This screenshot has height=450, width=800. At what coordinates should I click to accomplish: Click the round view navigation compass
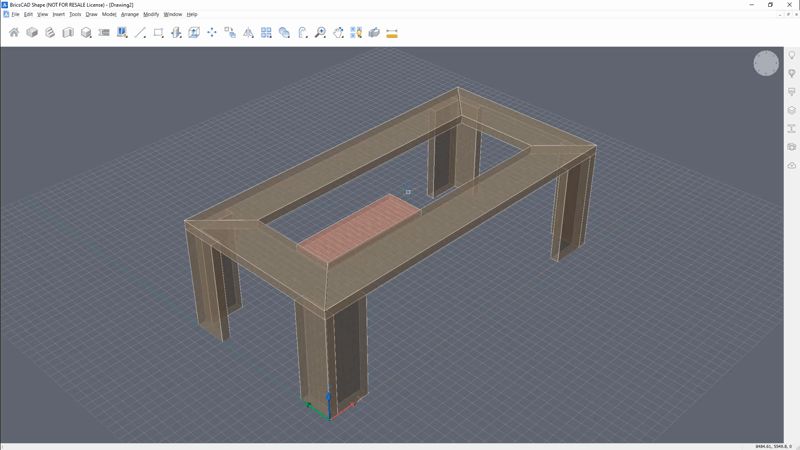point(766,63)
